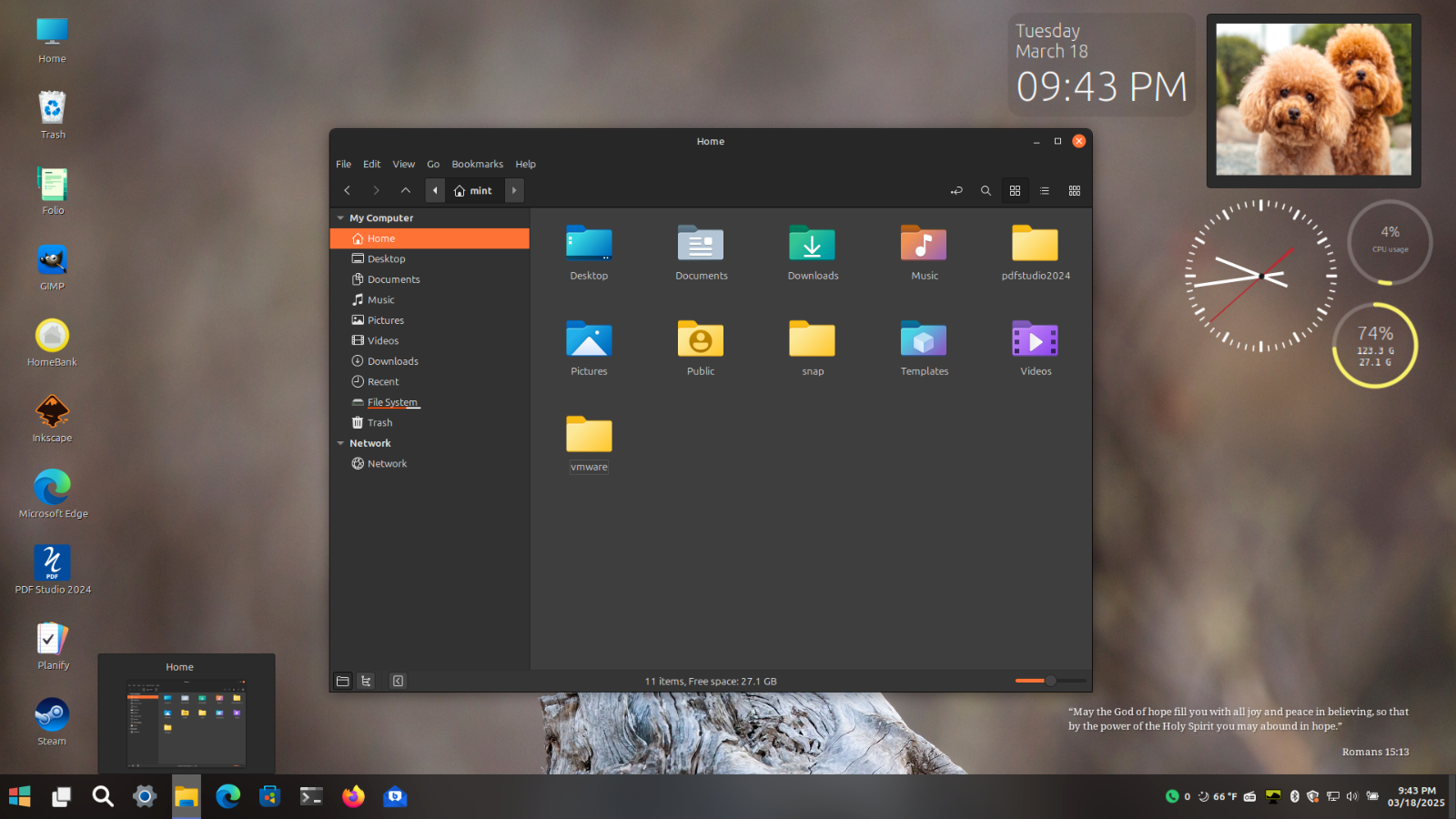Open the Bookmarks menu
Image resolution: width=1456 pixels, height=819 pixels.
477,165
